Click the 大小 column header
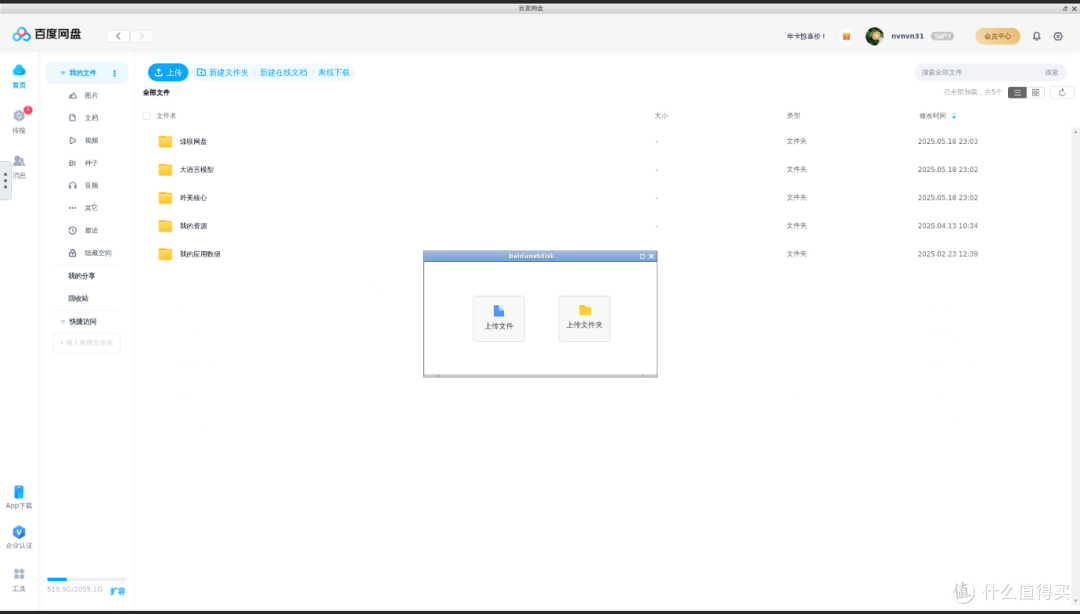1080x614 pixels. click(x=661, y=116)
